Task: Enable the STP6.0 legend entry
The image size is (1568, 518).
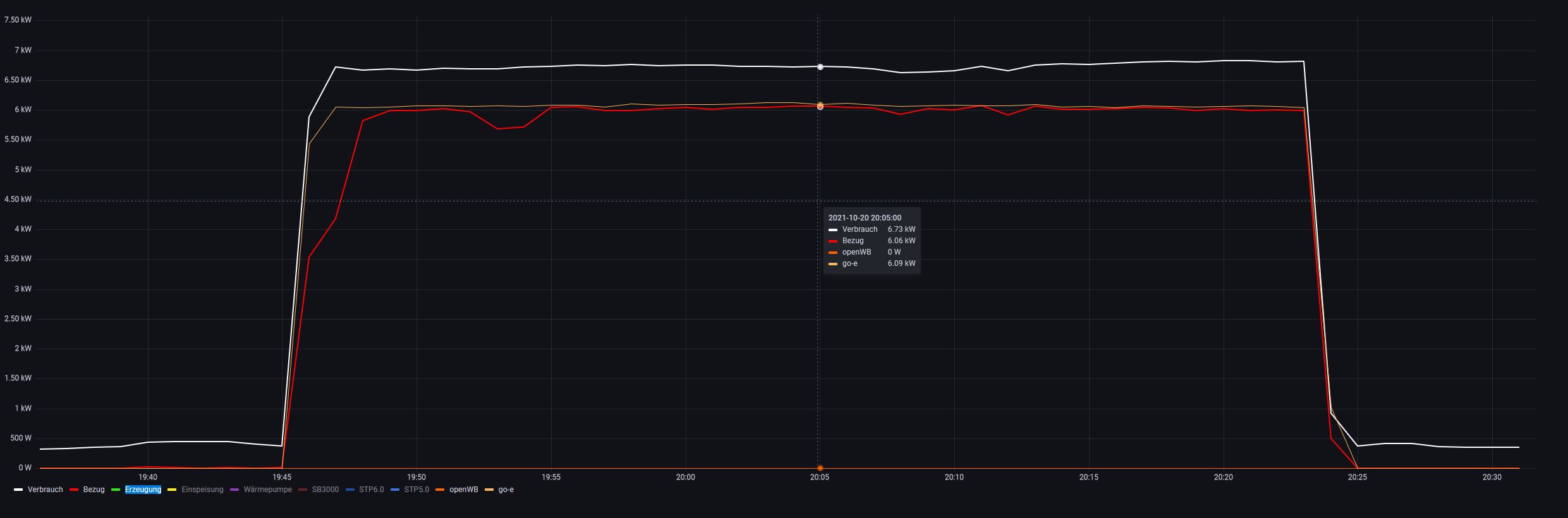Action: click(x=372, y=490)
